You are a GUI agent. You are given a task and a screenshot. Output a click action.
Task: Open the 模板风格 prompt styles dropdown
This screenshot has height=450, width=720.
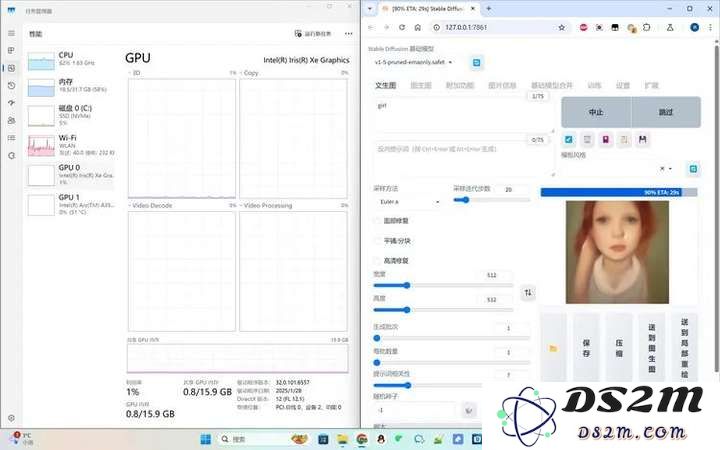620,169
